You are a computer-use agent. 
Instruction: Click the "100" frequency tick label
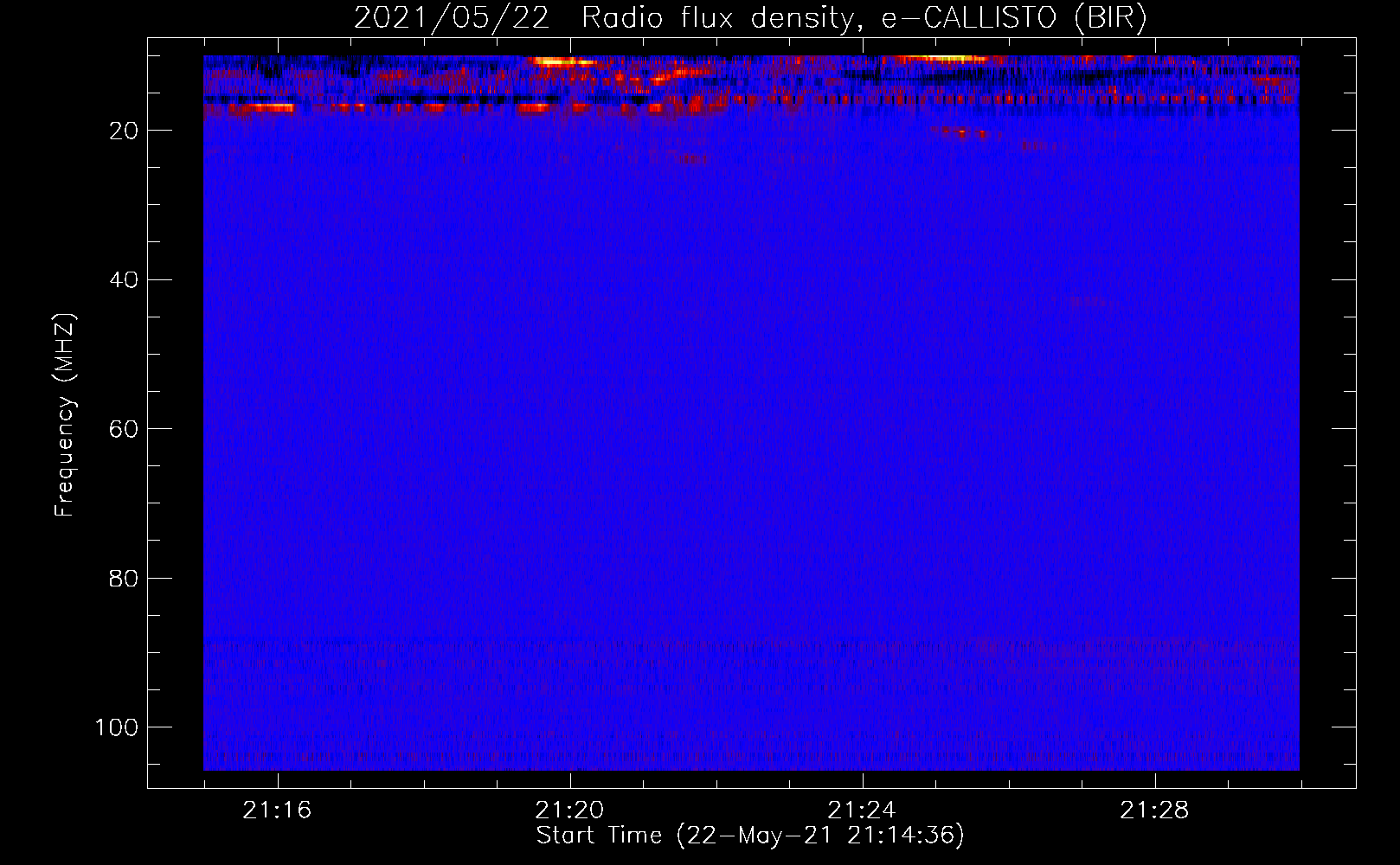pyautogui.click(x=117, y=727)
